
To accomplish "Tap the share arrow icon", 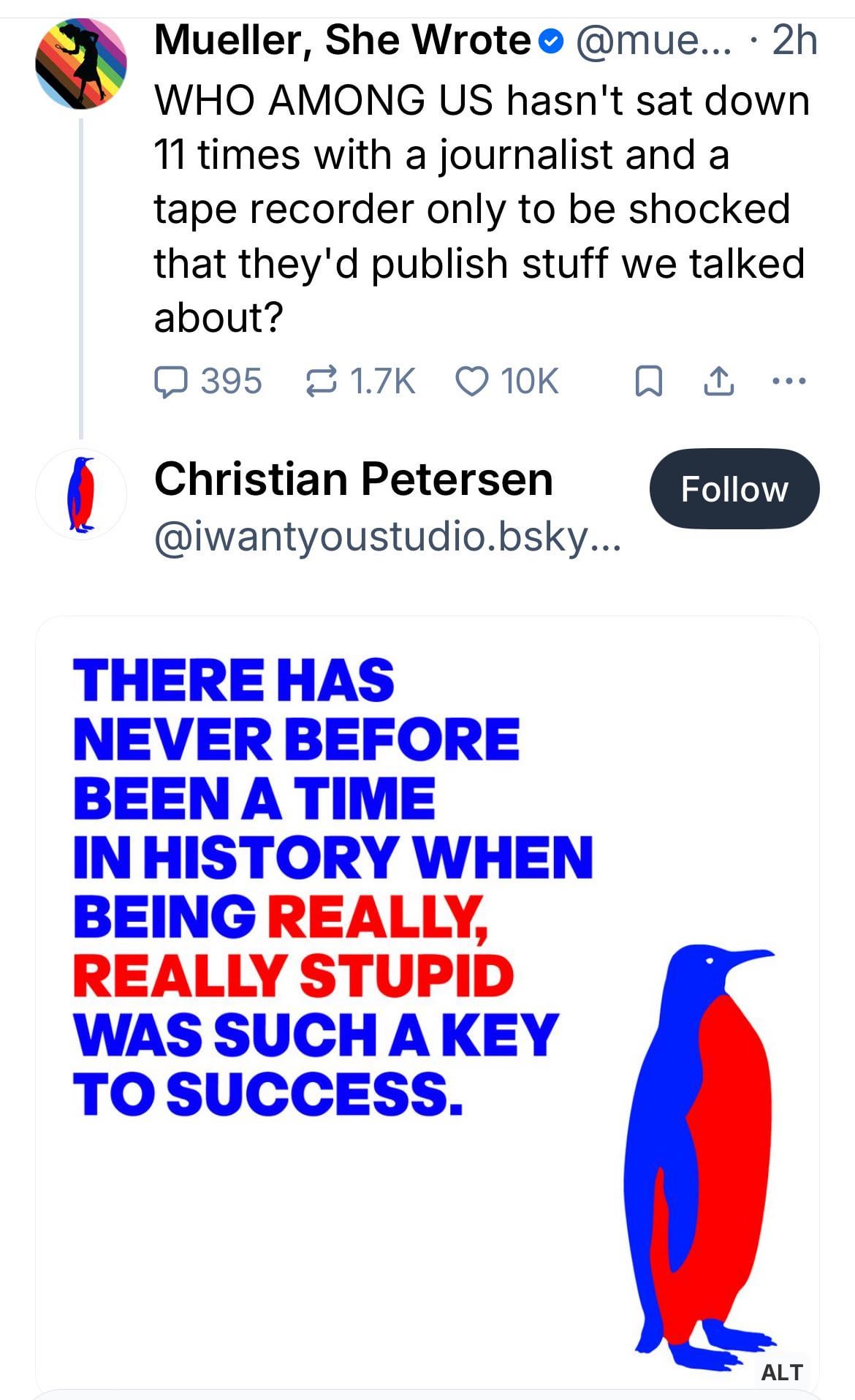I will [718, 381].
